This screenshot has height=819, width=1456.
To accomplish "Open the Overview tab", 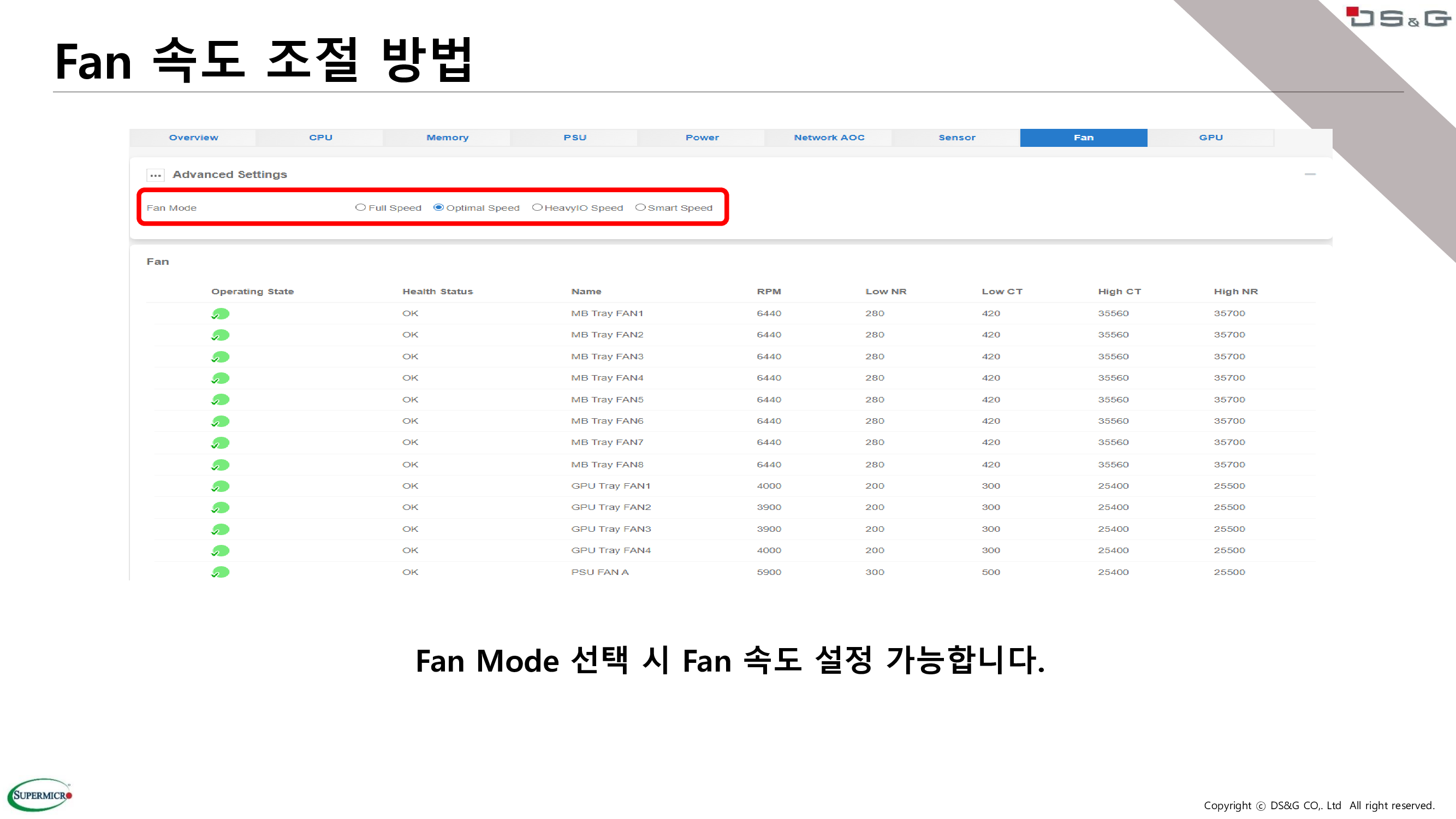I will coord(193,138).
